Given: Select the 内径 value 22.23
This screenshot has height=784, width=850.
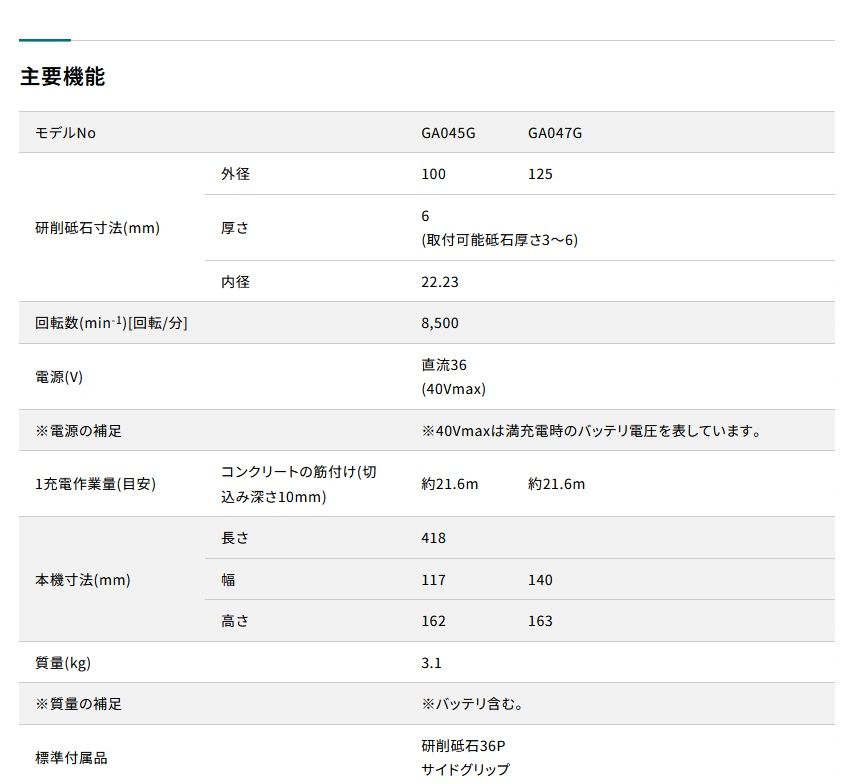Looking at the screenshot, I should pyautogui.click(x=441, y=281).
